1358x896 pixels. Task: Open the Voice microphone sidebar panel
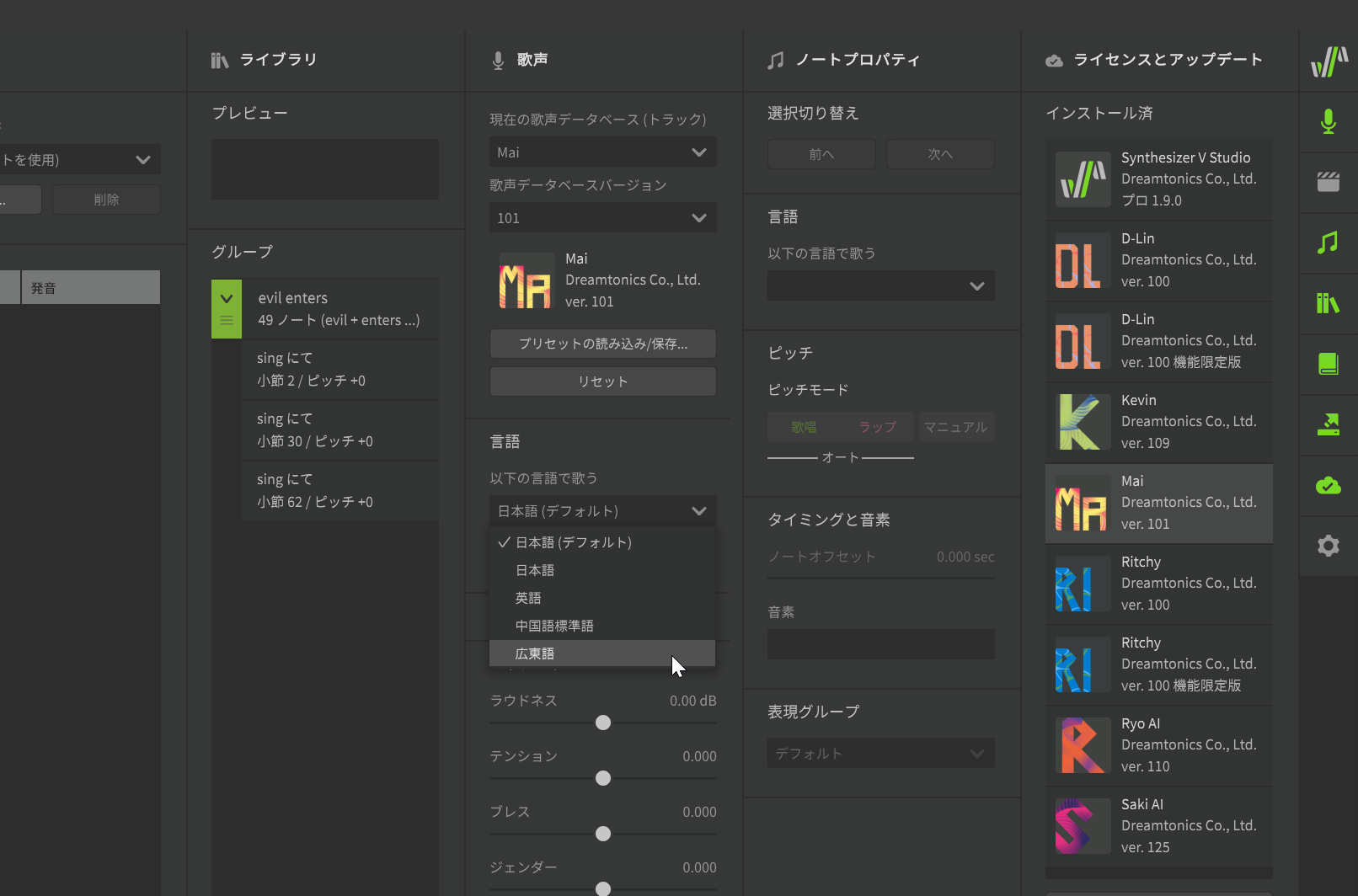click(1329, 122)
